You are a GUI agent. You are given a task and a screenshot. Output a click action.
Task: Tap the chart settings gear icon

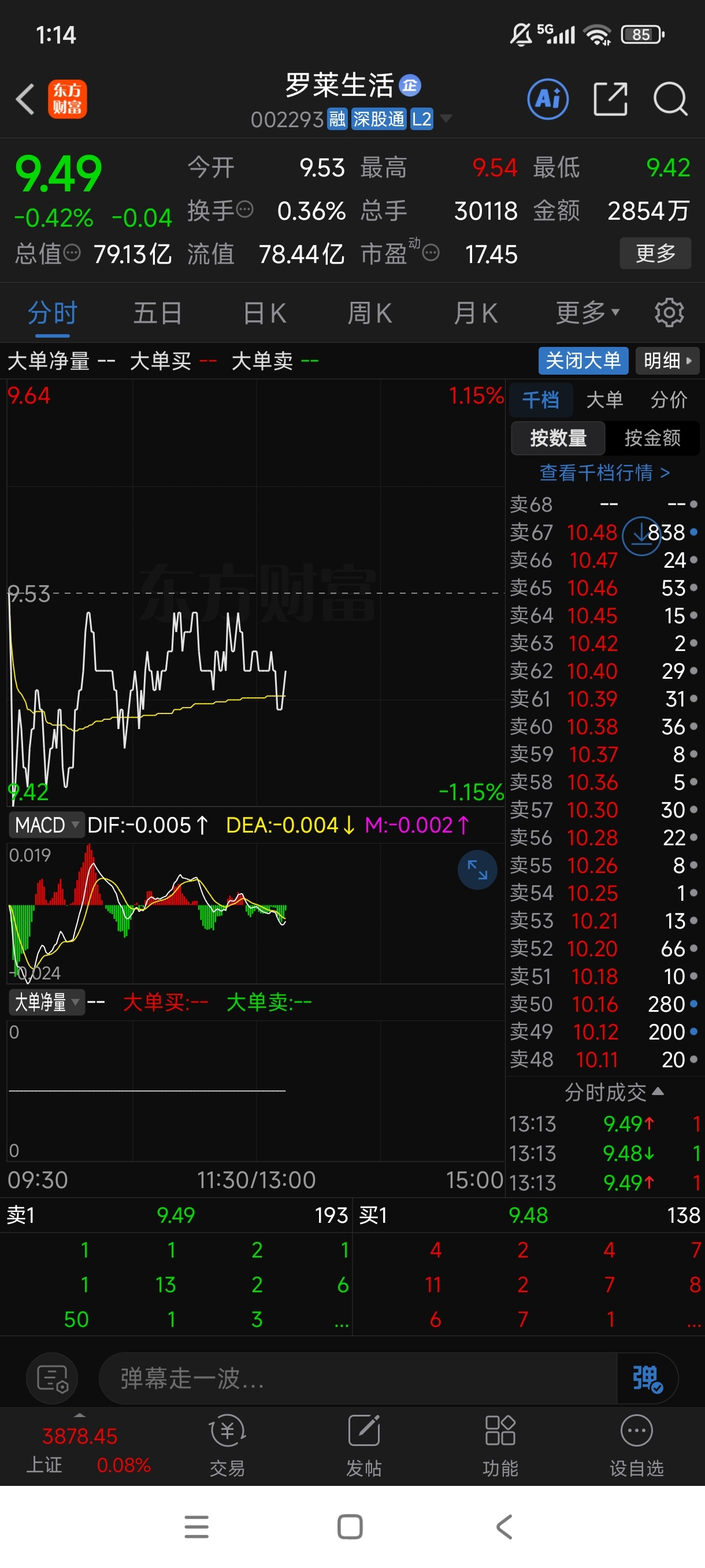pos(669,313)
